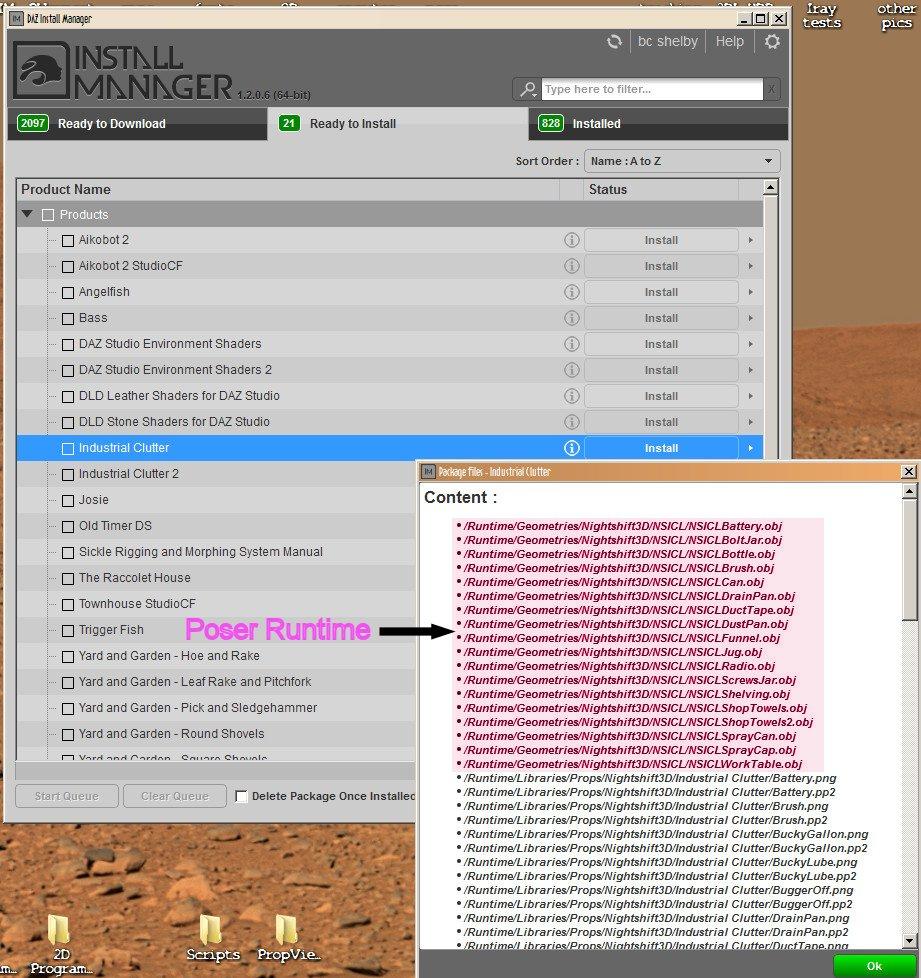The width and height of the screenshot is (921, 978).
Task: Click Package Files scrollbar up arrow
Action: [x=909, y=492]
